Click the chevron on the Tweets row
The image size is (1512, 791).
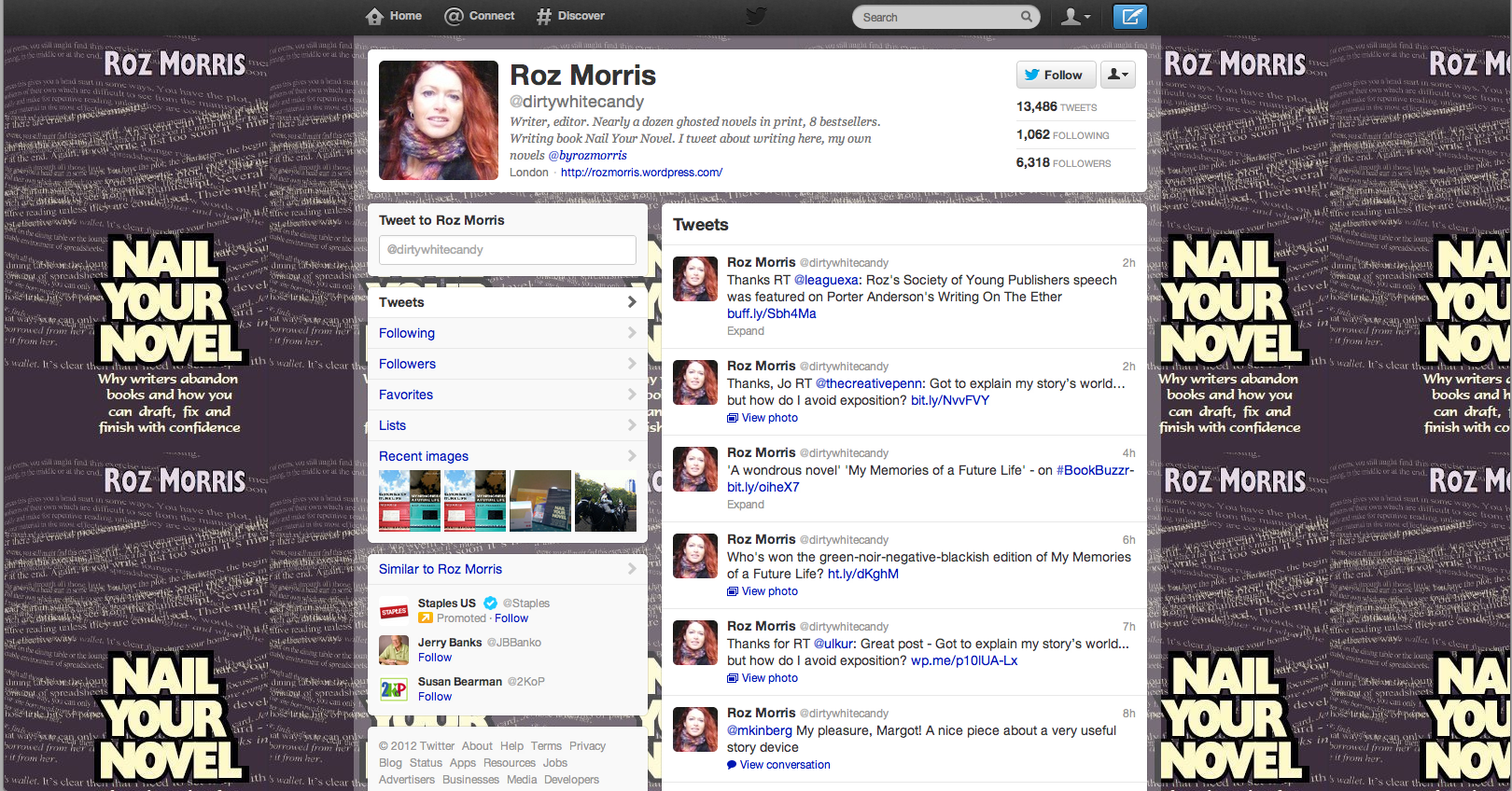(632, 302)
